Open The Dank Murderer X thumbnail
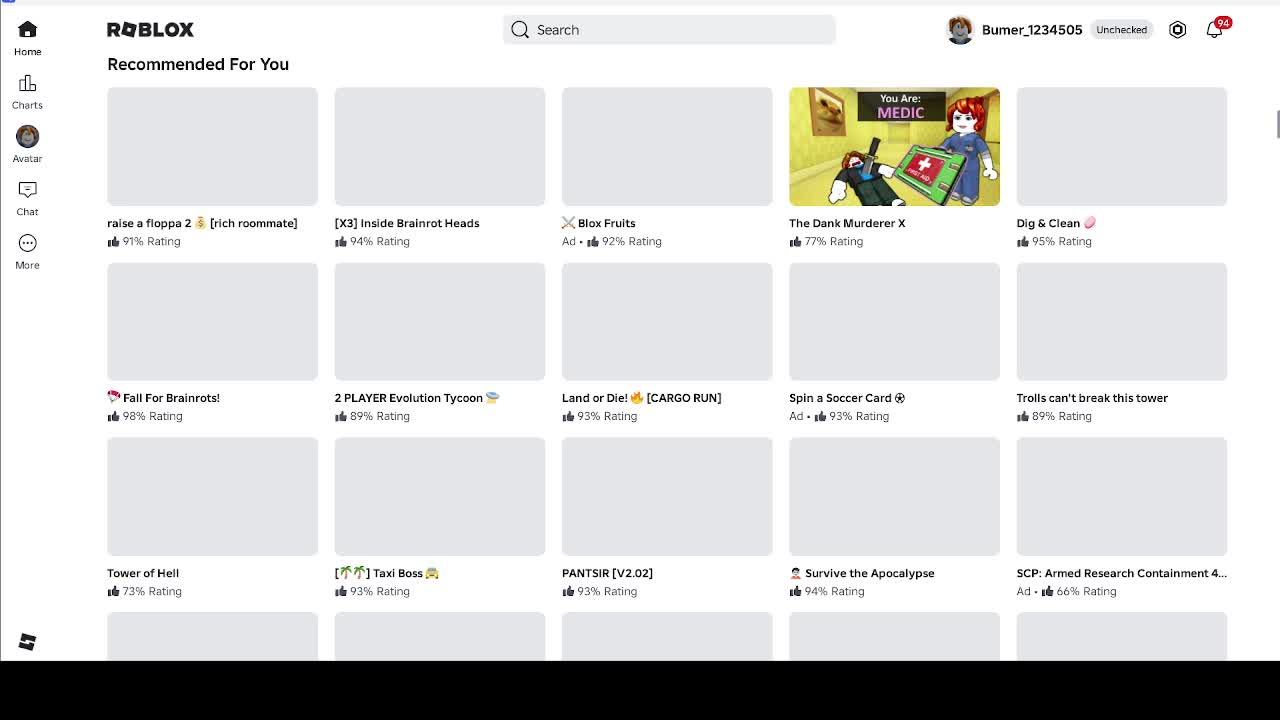Viewport: 1280px width, 720px height. pos(894,146)
